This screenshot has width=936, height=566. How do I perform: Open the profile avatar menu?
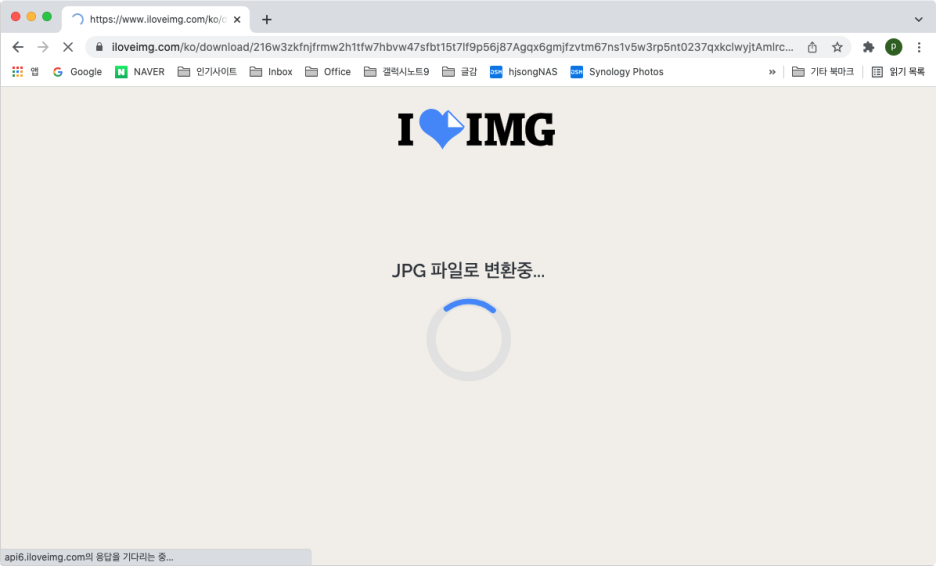coord(894,47)
